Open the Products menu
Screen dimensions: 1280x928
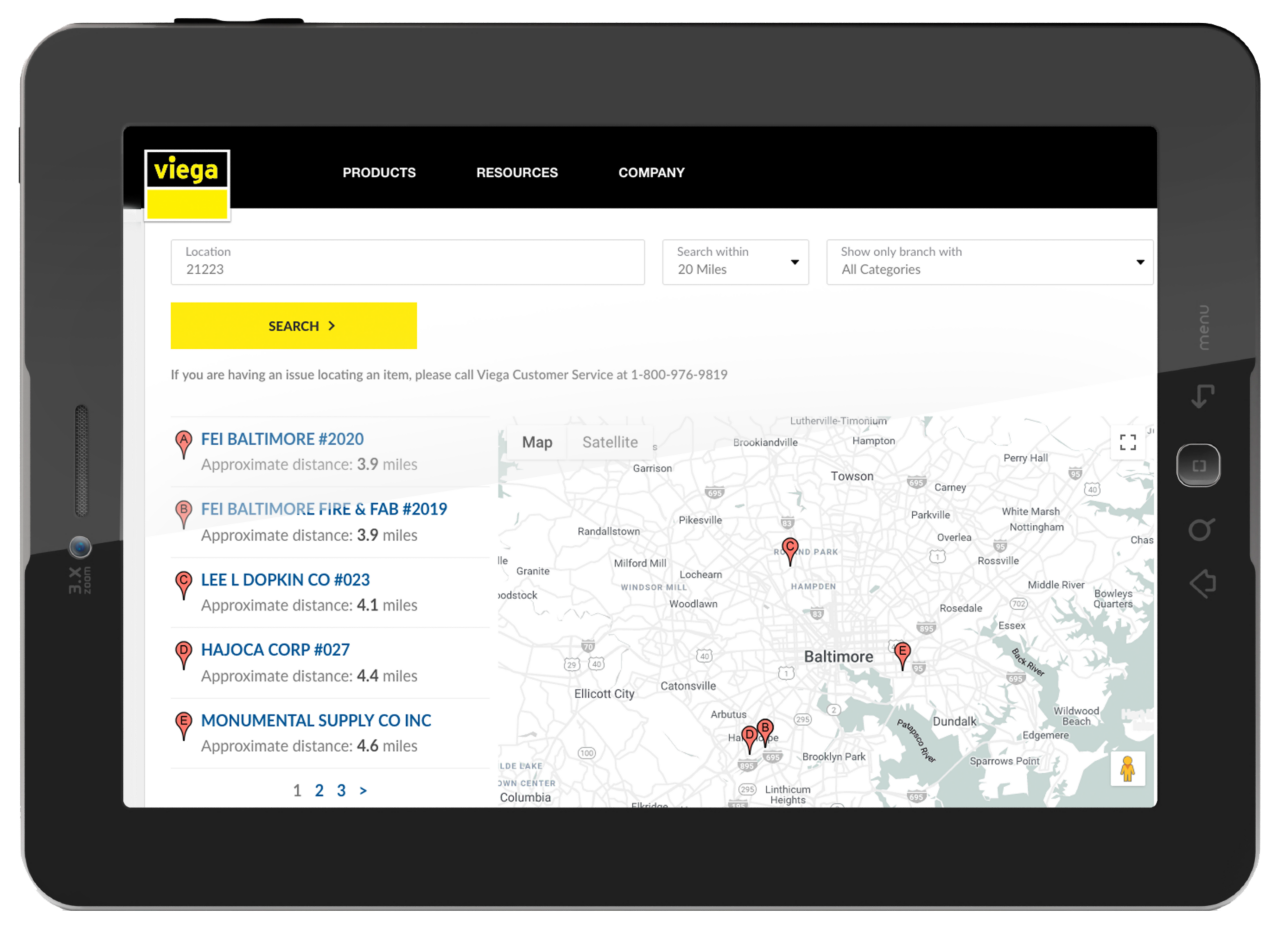(379, 172)
